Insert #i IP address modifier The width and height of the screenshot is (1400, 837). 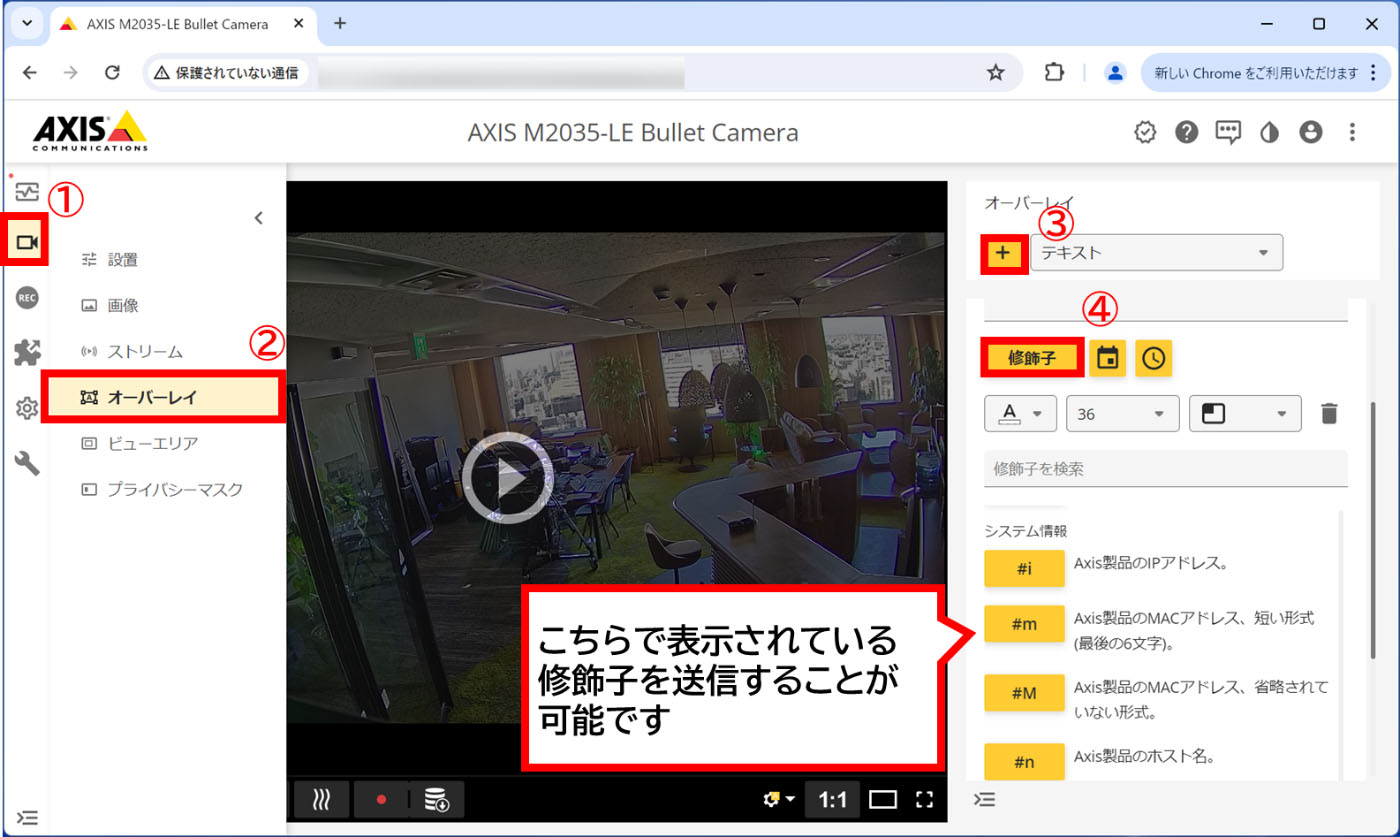pos(1024,568)
